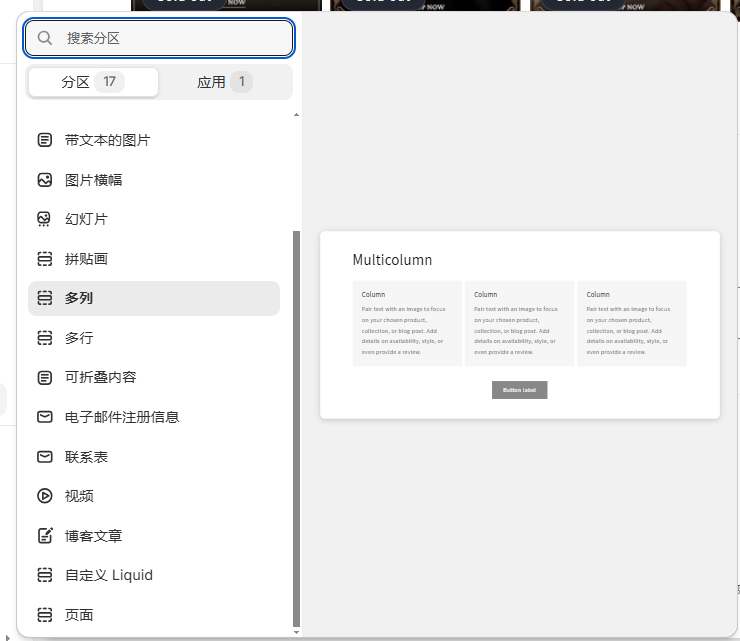Add the 可折叠内容 section
The height and width of the screenshot is (641, 740).
(154, 377)
